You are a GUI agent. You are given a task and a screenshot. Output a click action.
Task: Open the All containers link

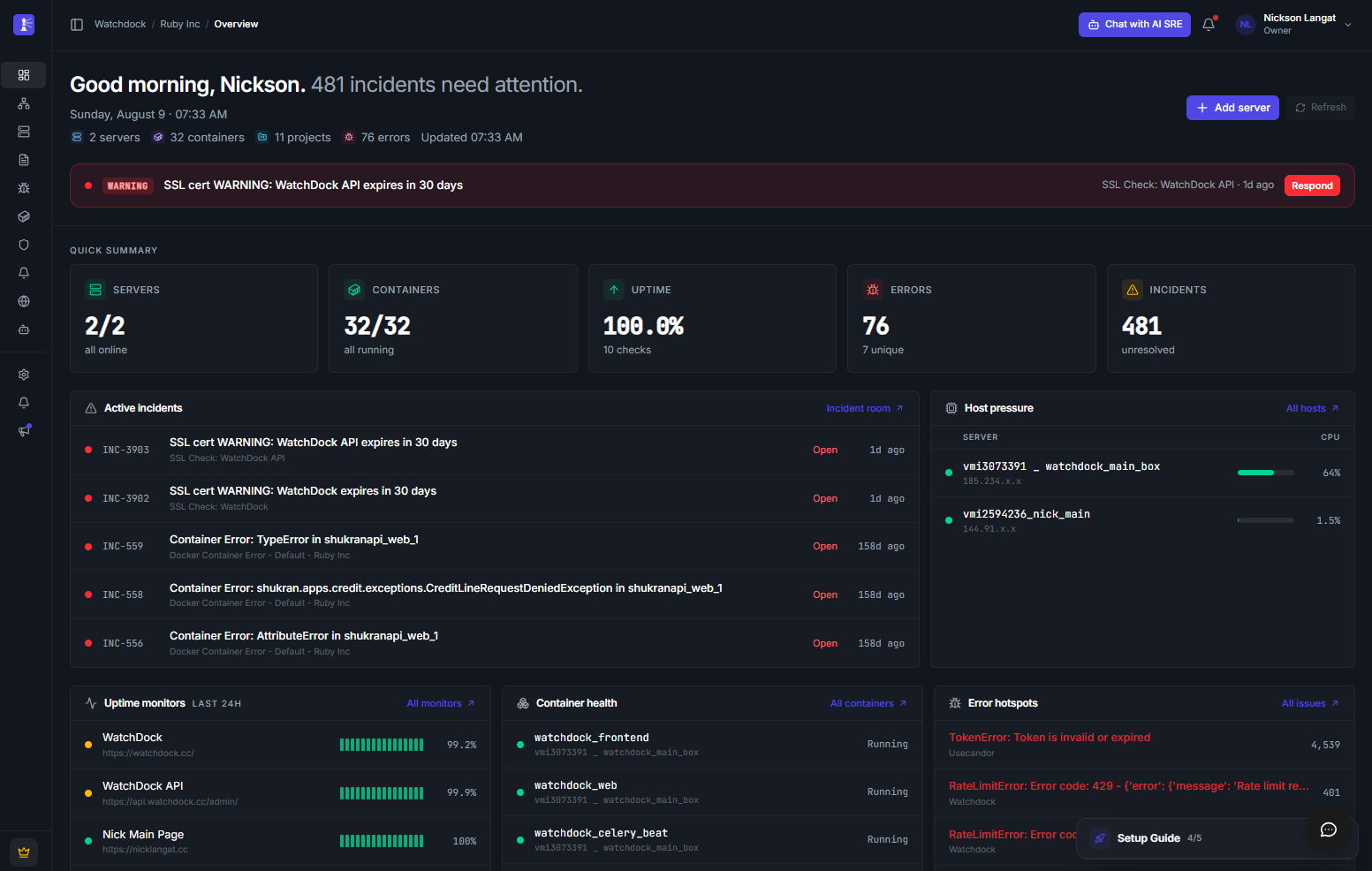[868, 703]
